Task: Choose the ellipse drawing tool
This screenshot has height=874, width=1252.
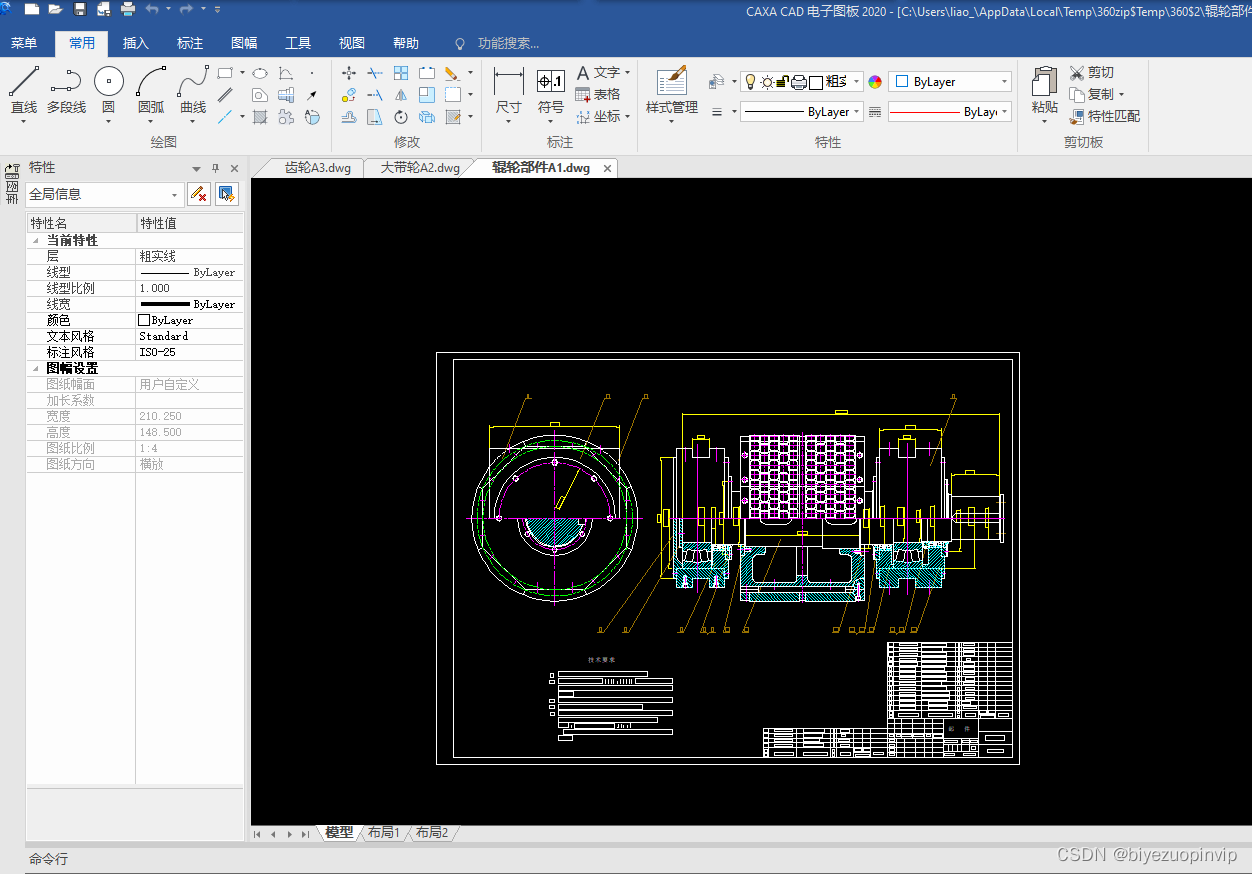Action: tap(259, 73)
